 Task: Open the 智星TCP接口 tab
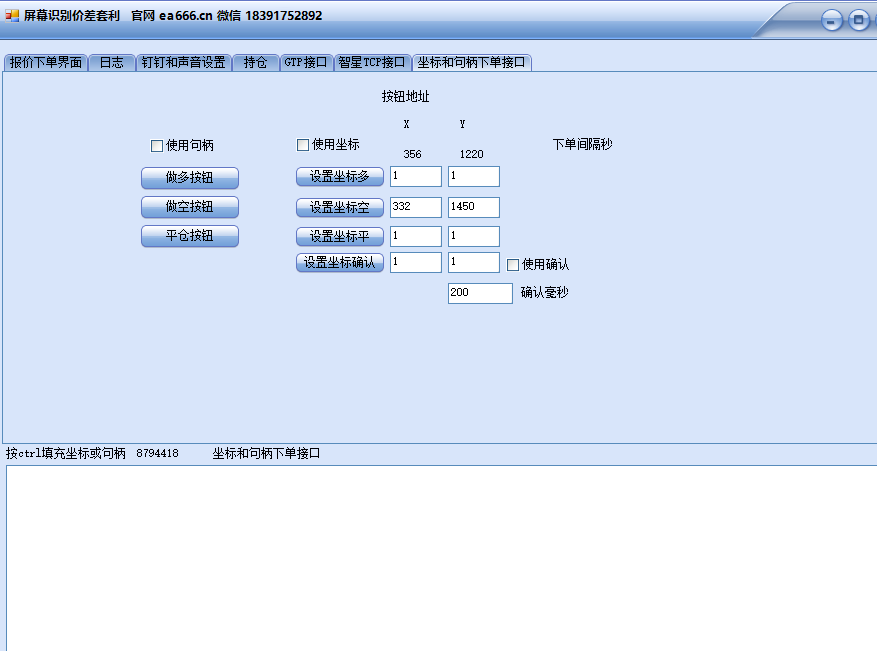(372, 62)
